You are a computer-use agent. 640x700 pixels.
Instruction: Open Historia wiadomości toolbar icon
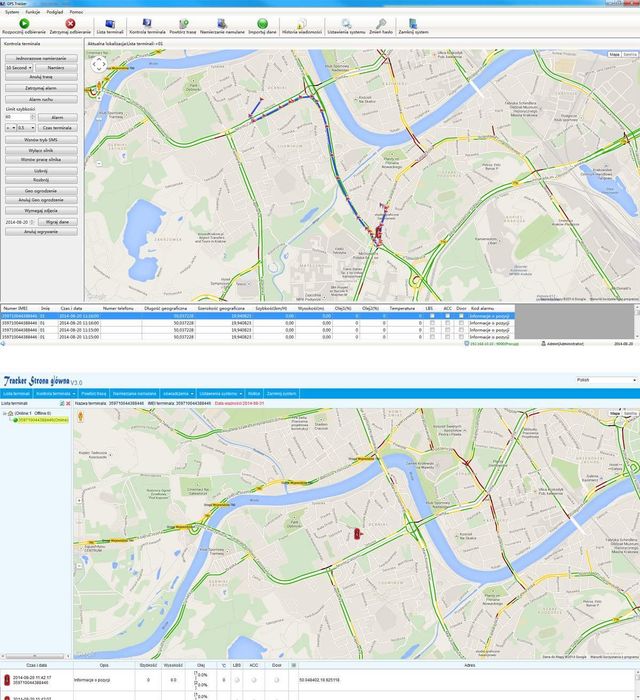point(301,24)
